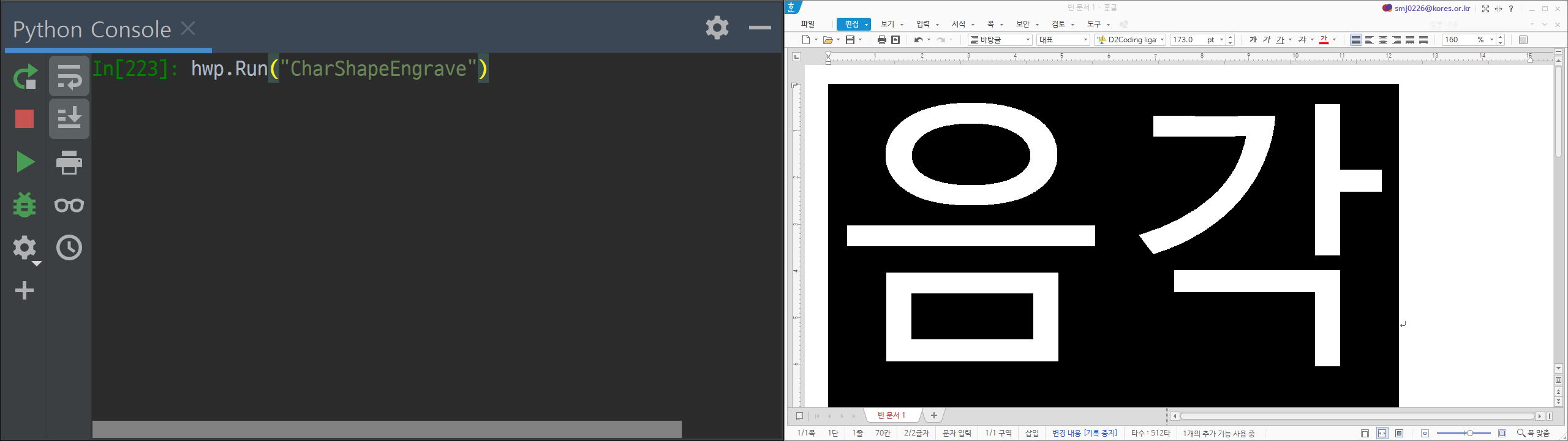Open print preview in Hangul toolbar
This screenshot has height=441, width=1568.
click(895, 40)
